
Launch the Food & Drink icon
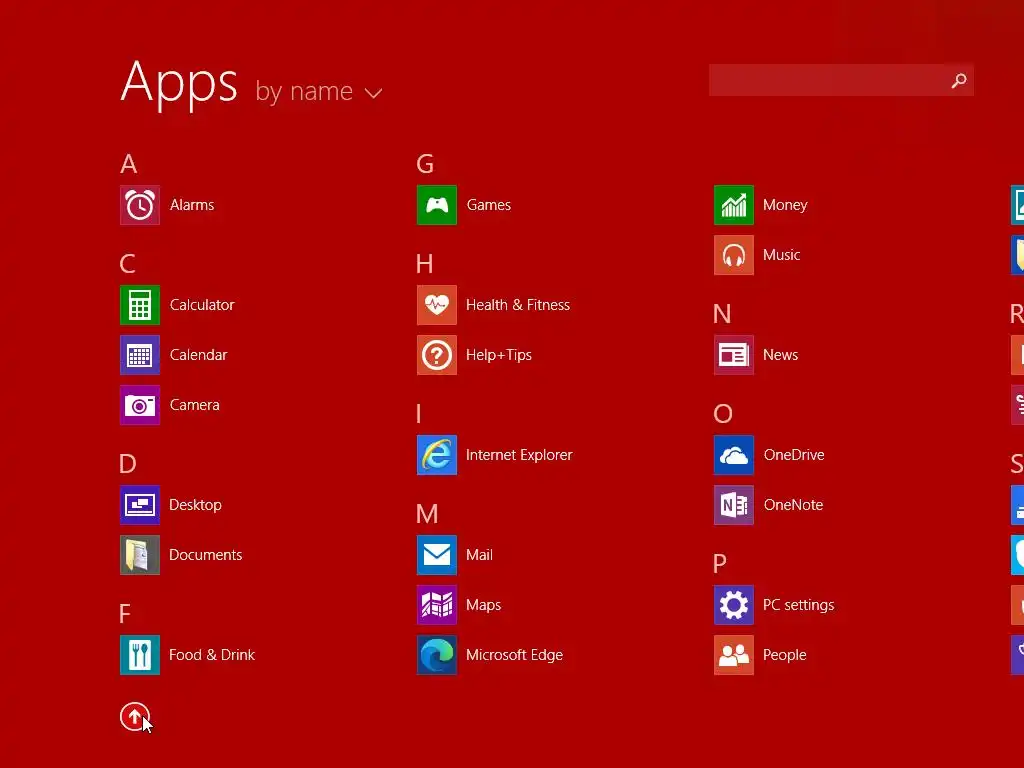[140, 655]
